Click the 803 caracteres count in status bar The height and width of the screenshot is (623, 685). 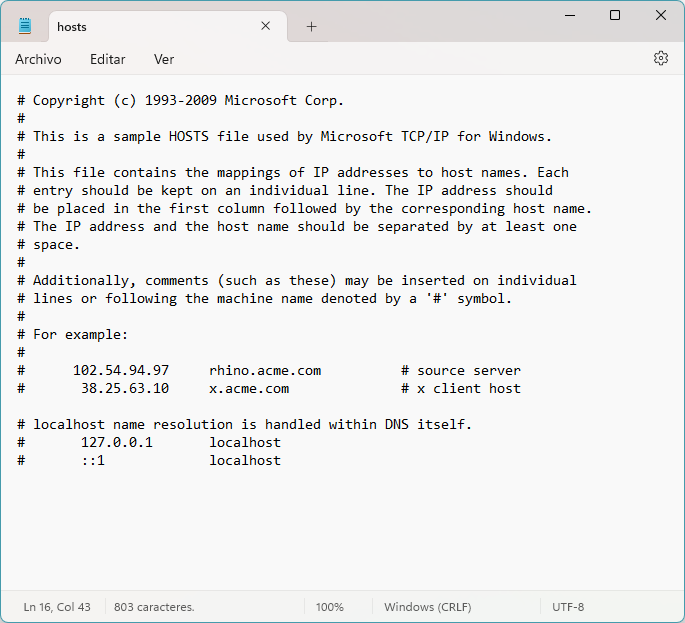pos(154,607)
